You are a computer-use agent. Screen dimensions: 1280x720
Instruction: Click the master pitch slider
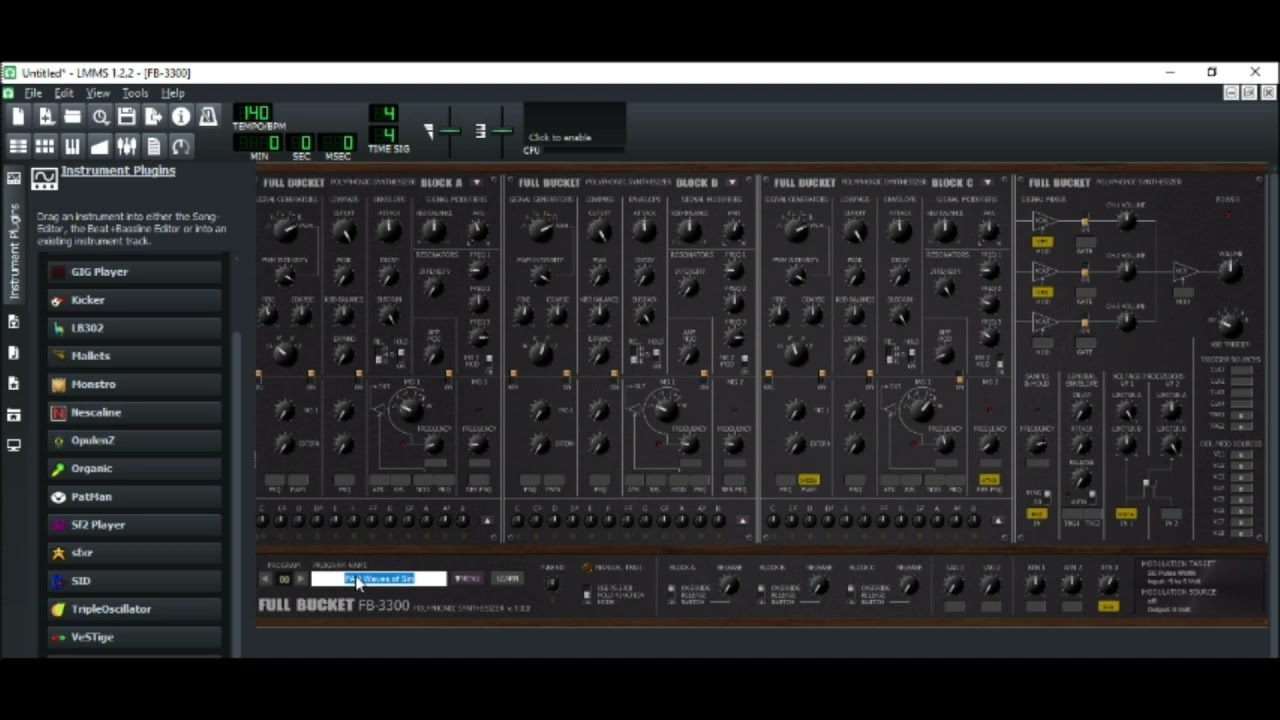pos(501,130)
